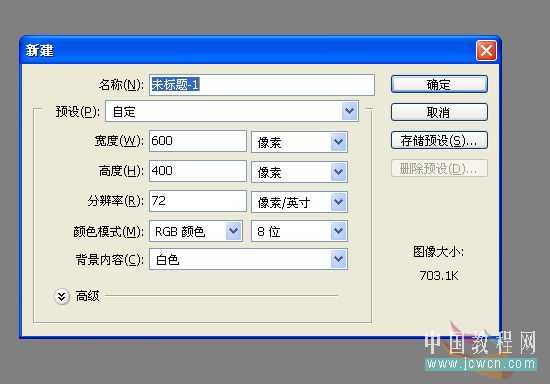The height and width of the screenshot is (384, 550).
Task: Open the RGB 颜色 mode dropdown
Action: pos(196,231)
